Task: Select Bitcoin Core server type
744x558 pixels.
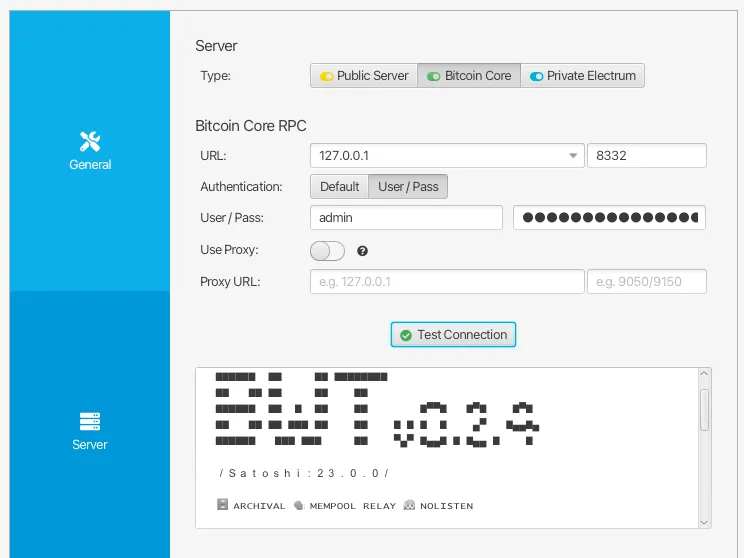Action: click(469, 76)
